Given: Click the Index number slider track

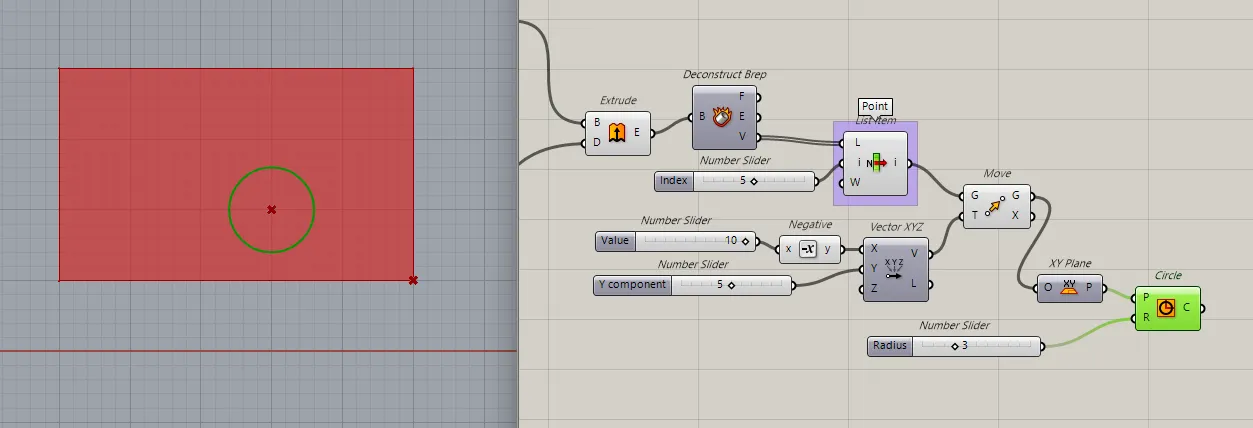Looking at the screenshot, I should [x=755, y=181].
